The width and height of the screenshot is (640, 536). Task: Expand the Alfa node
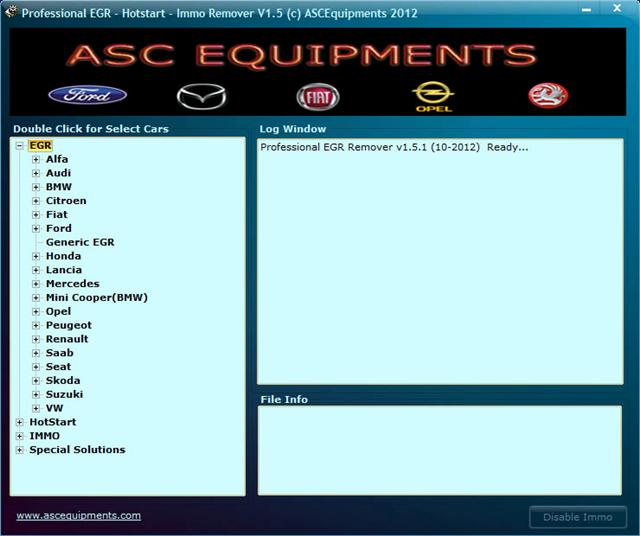(x=36, y=160)
